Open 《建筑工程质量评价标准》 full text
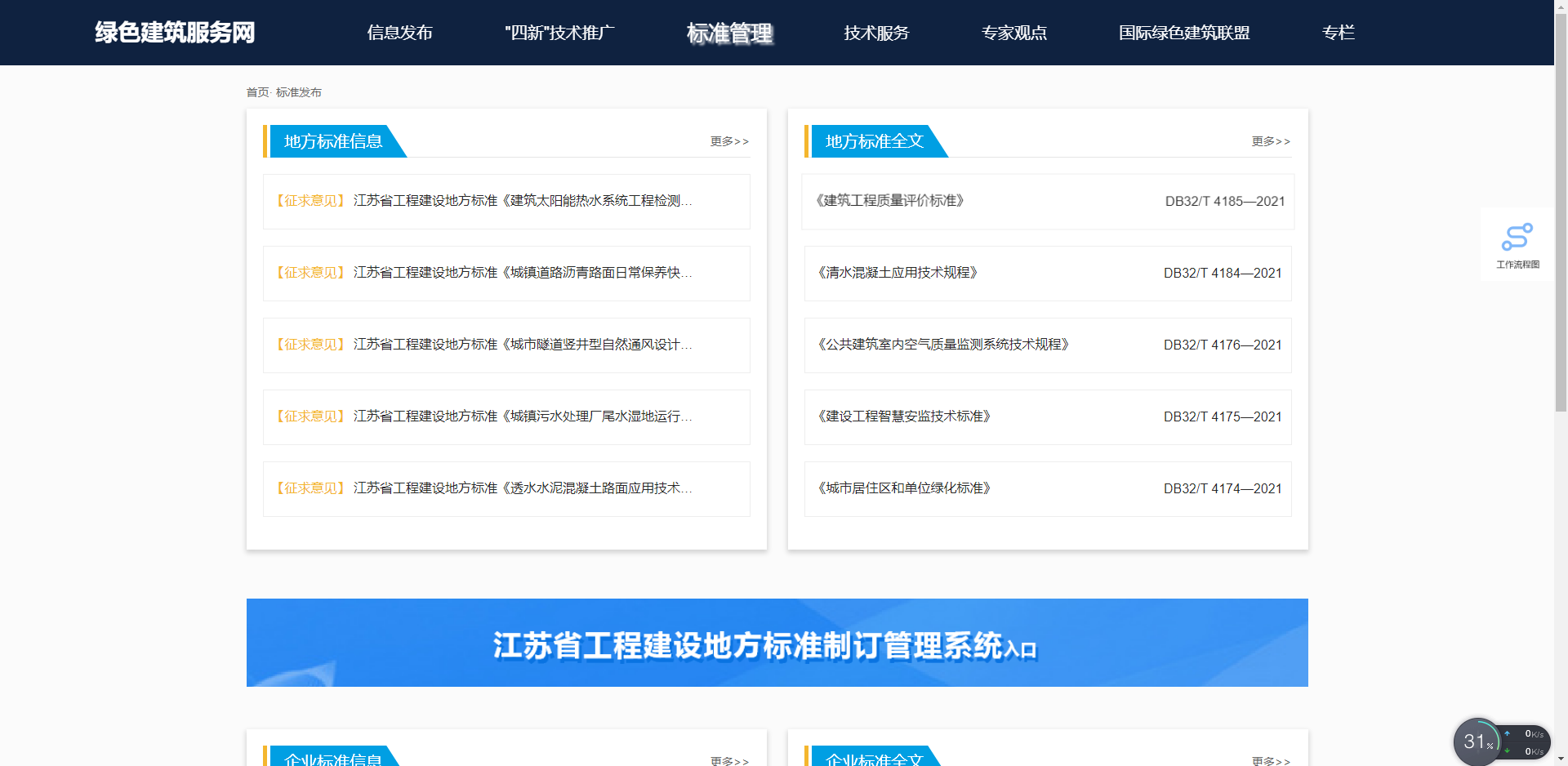 (889, 201)
